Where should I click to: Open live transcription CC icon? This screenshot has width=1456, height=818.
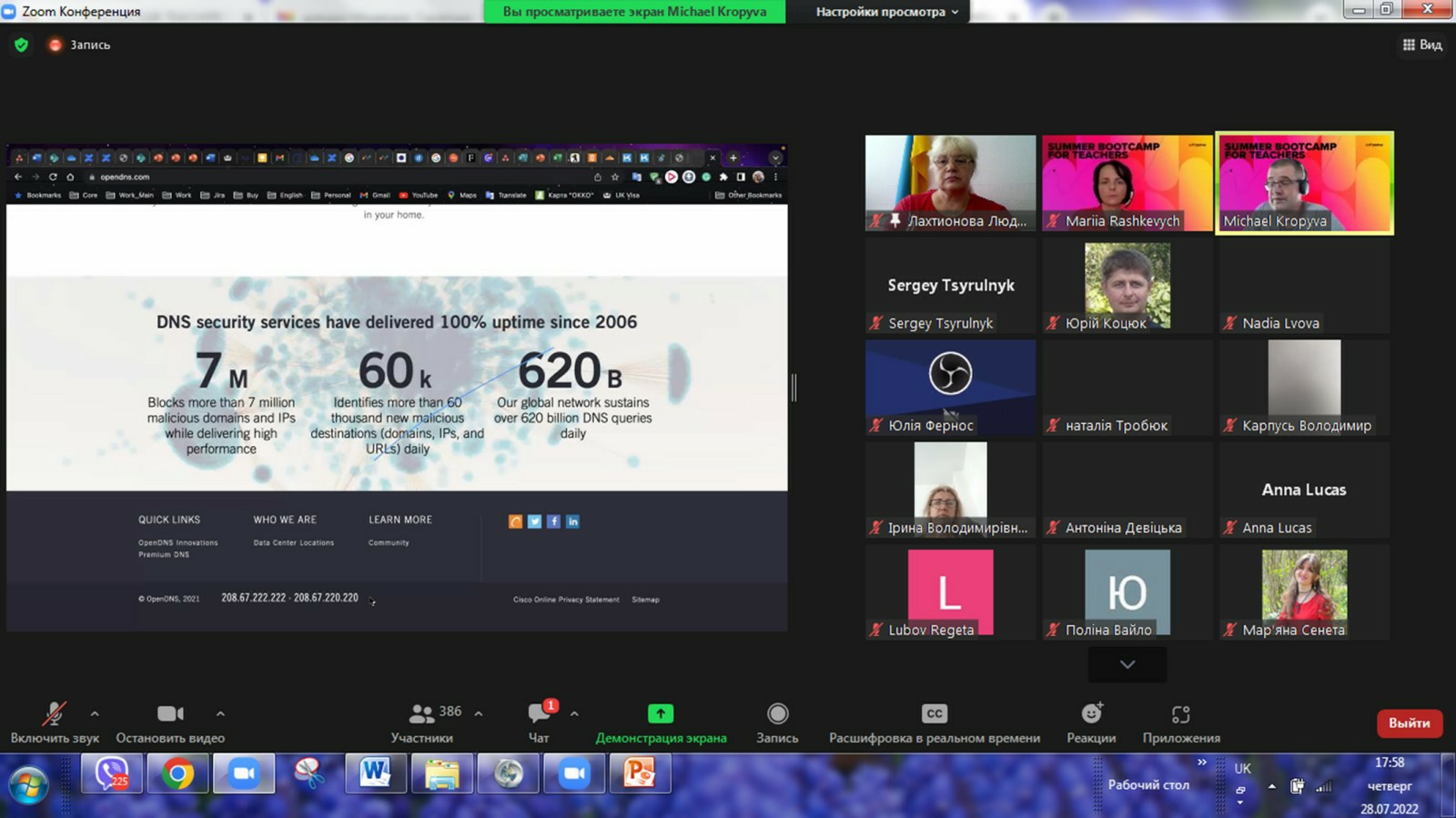click(934, 713)
